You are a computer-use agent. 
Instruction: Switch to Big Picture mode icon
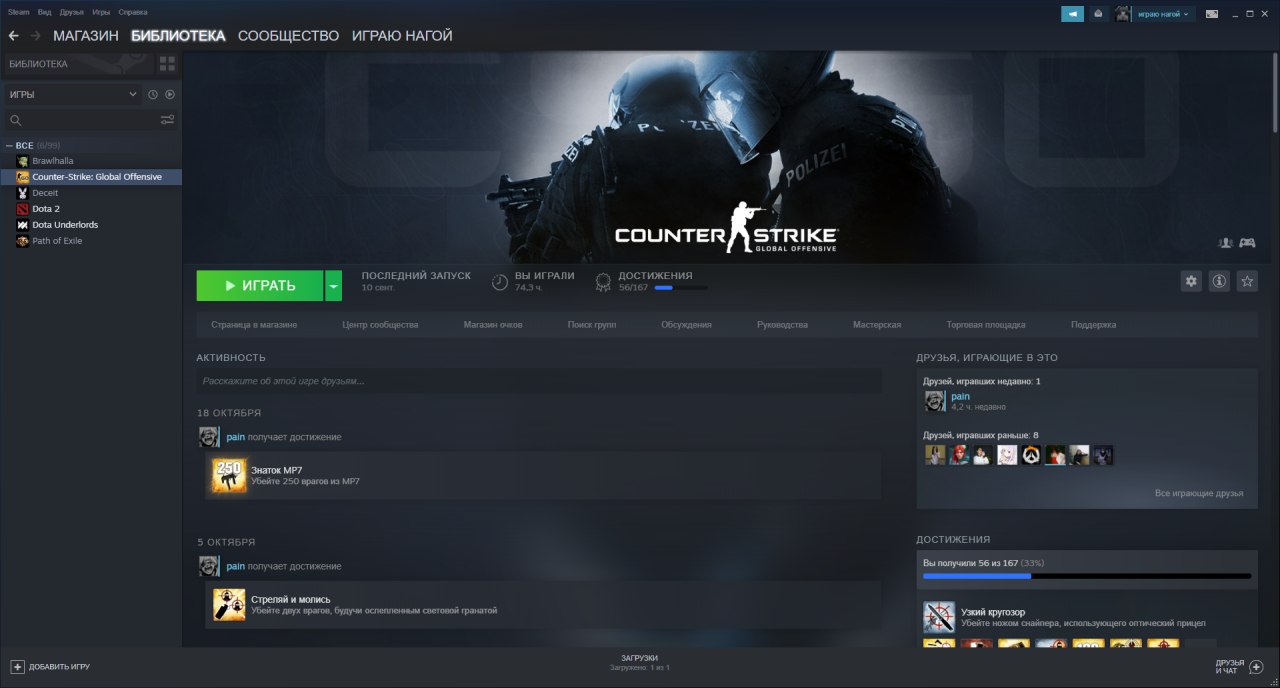coord(1211,14)
